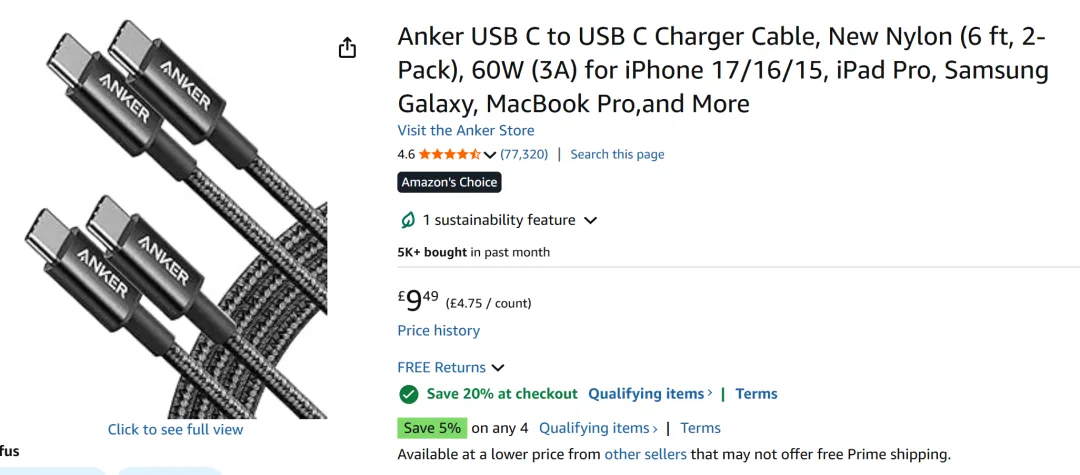Open Qualifying items for Save 20% at checkout

[649, 394]
